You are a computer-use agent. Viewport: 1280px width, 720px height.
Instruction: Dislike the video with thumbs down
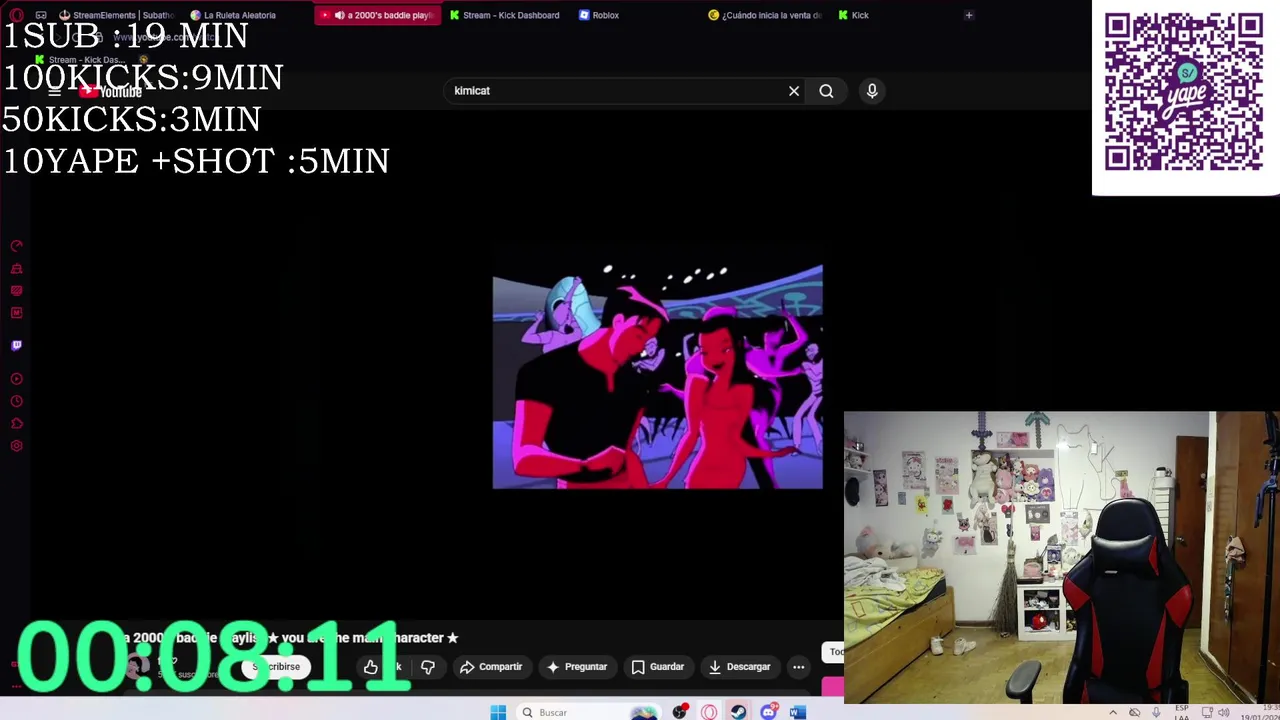coord(428,667)
